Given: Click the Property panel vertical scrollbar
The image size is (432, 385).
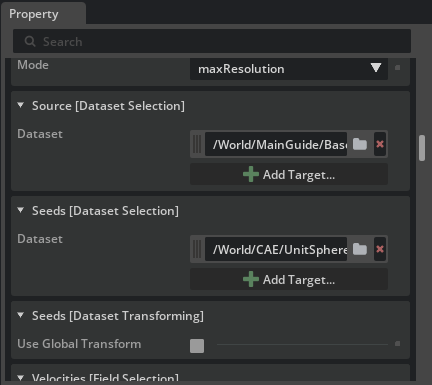Looking at the screenshot, I should point(422,148).
